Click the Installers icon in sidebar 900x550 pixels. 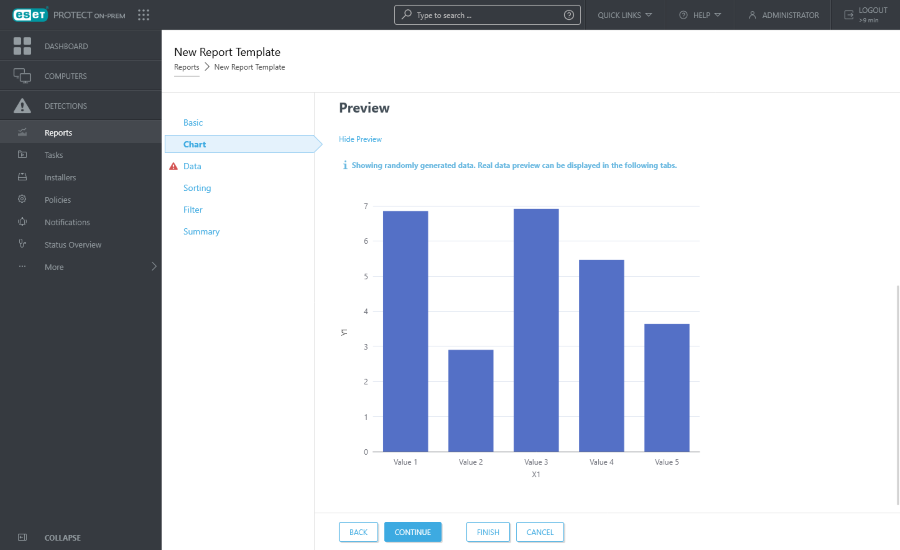click(x=22, y=177)
